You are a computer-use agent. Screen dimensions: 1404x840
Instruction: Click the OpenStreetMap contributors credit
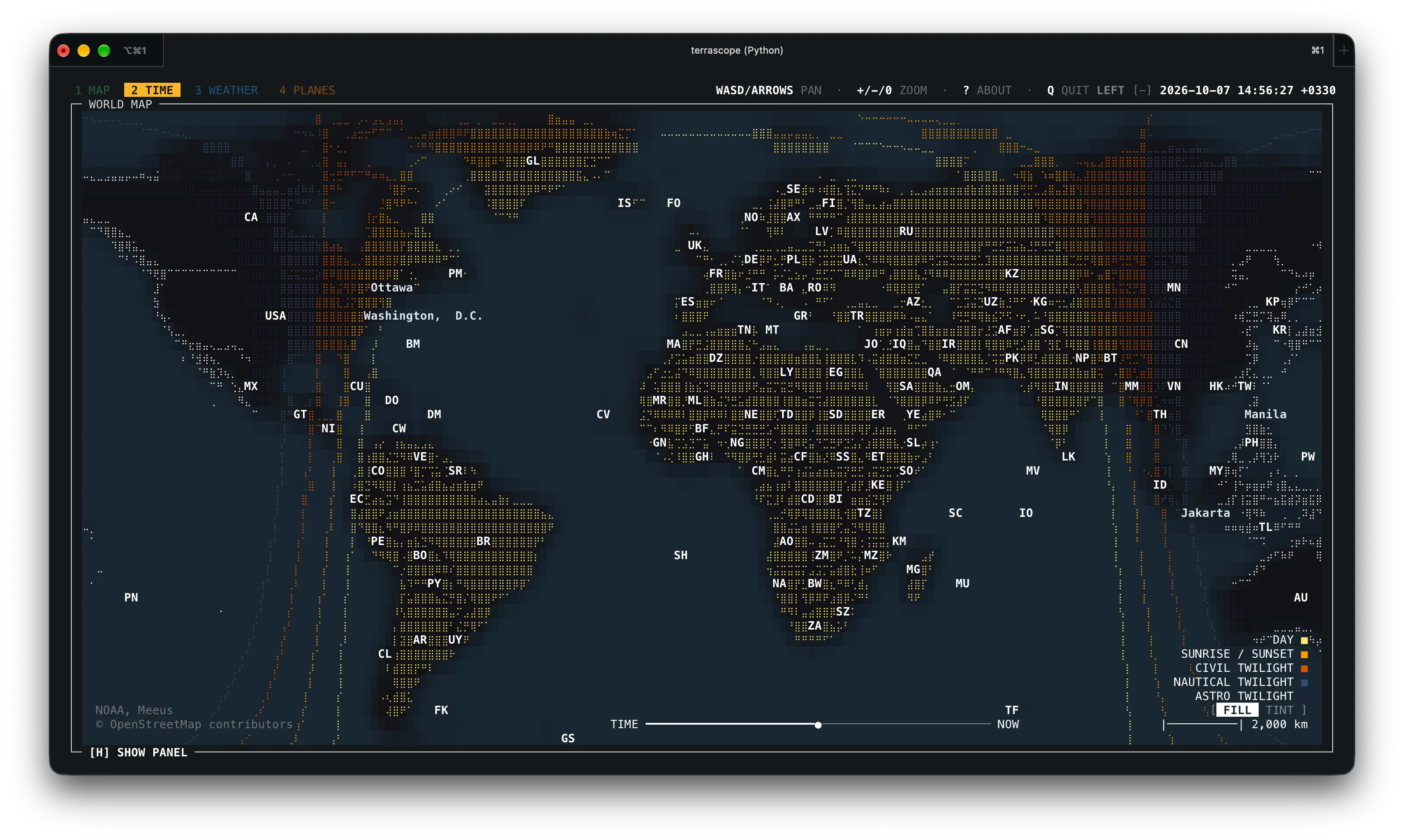pyautogui.click(x=194, y=724)
